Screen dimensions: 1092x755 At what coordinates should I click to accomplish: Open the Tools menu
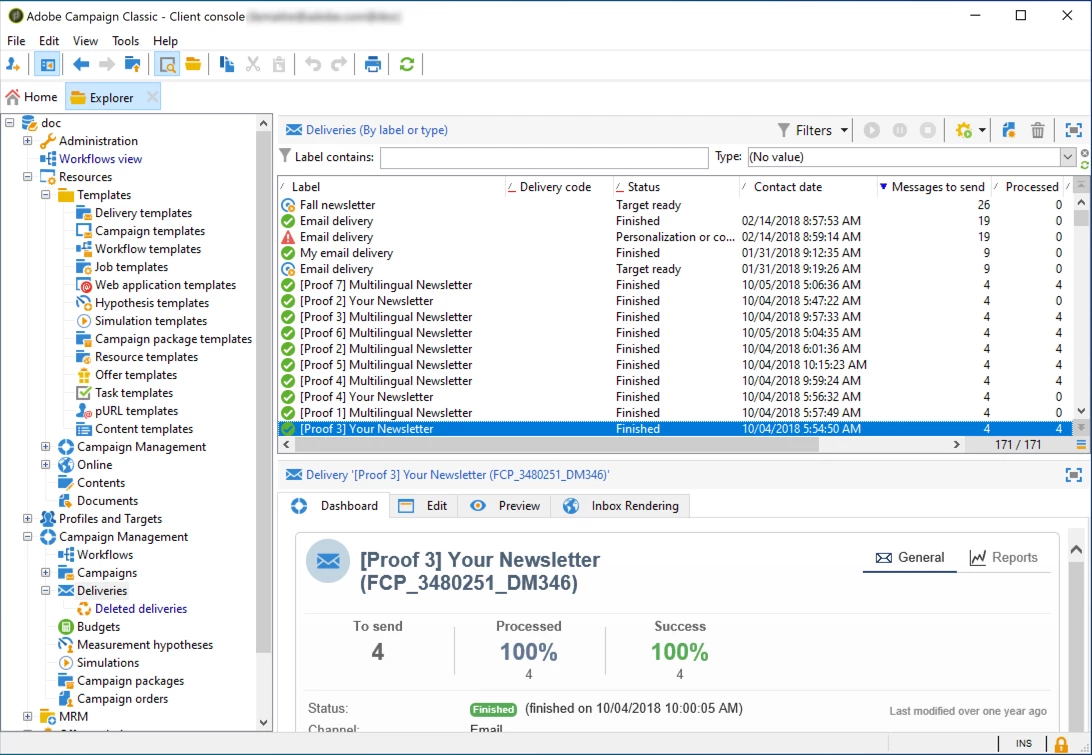tap(125, 41)
